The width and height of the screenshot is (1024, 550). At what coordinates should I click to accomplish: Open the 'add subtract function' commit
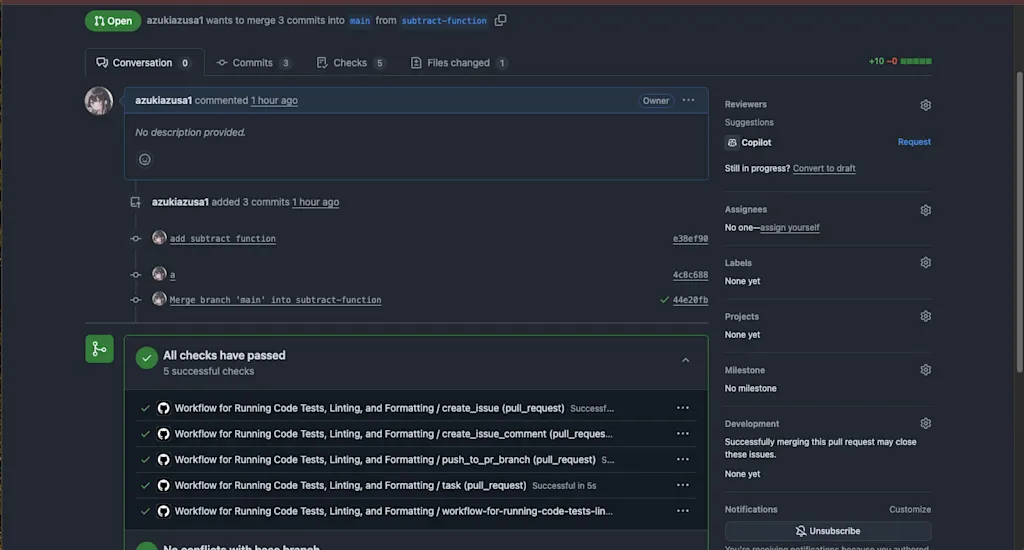(x=223, y=238)
